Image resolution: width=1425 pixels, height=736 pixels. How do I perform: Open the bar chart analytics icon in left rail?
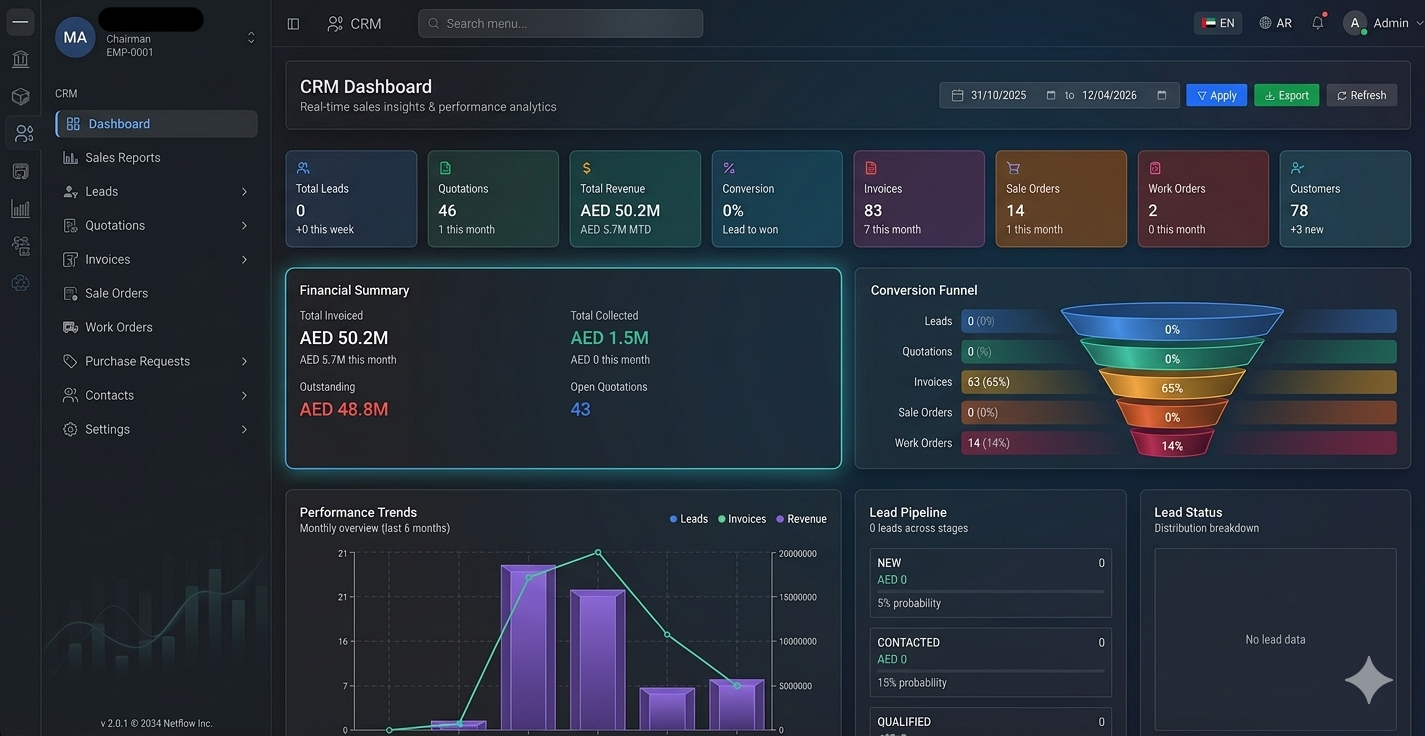20,208
